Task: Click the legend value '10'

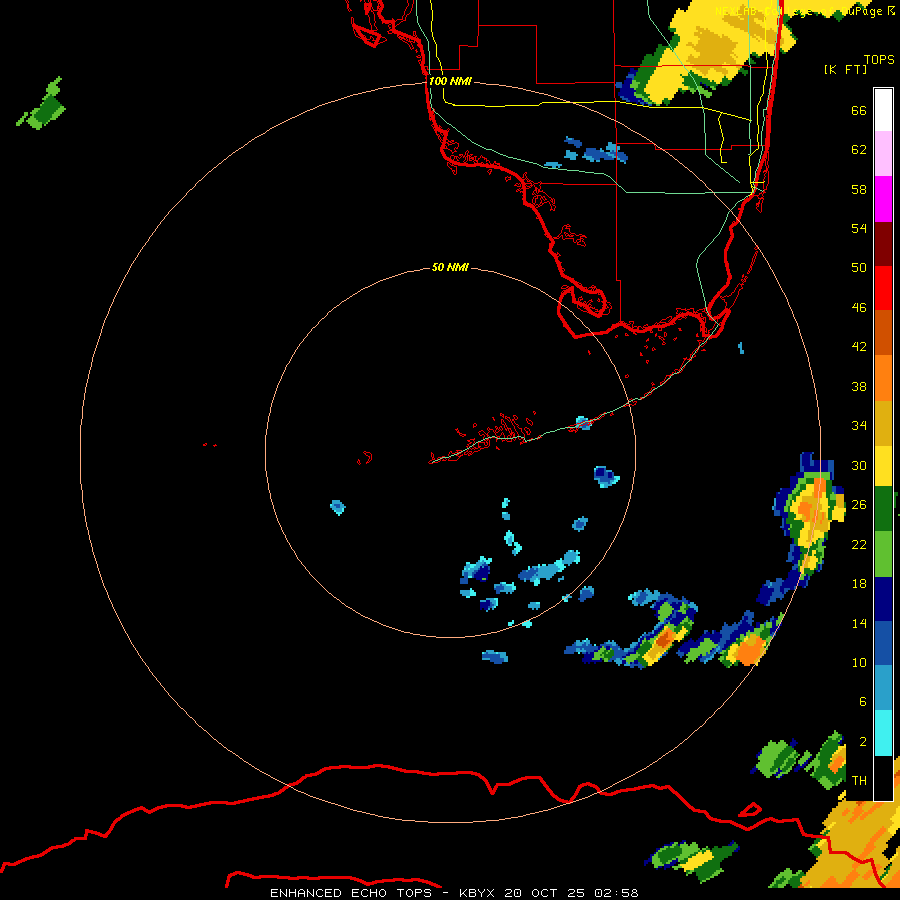Action: 859,663
